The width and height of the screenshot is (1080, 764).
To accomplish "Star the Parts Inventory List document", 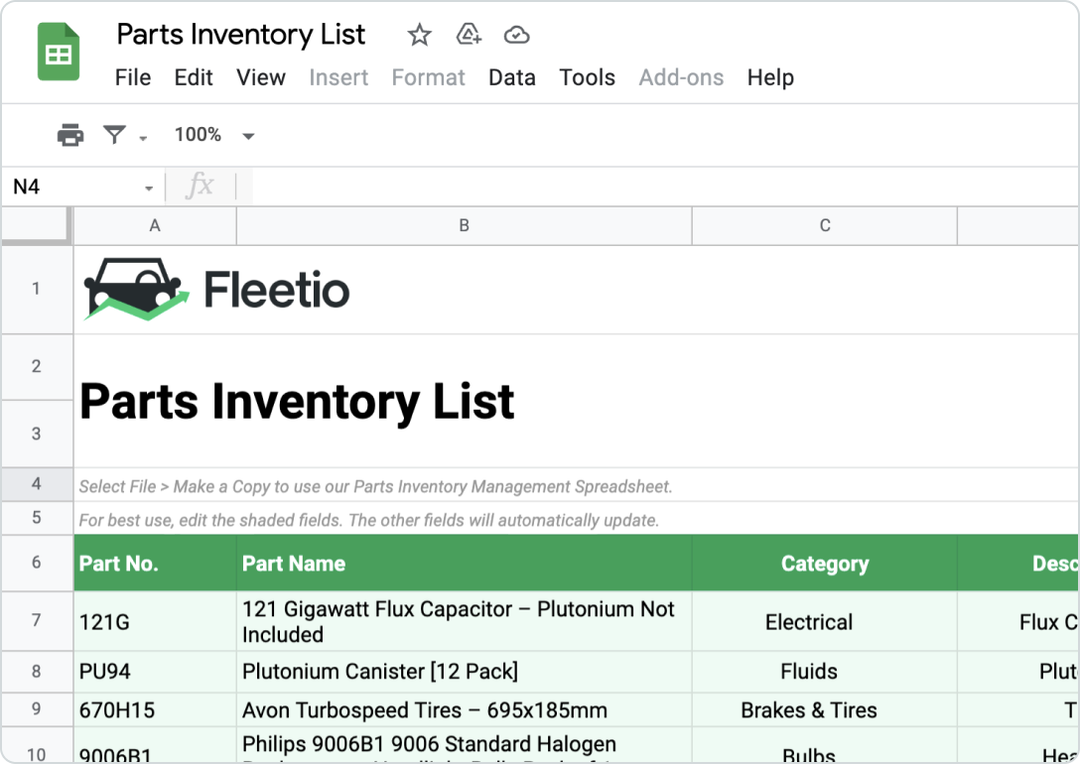I will (x=419, y=34).
